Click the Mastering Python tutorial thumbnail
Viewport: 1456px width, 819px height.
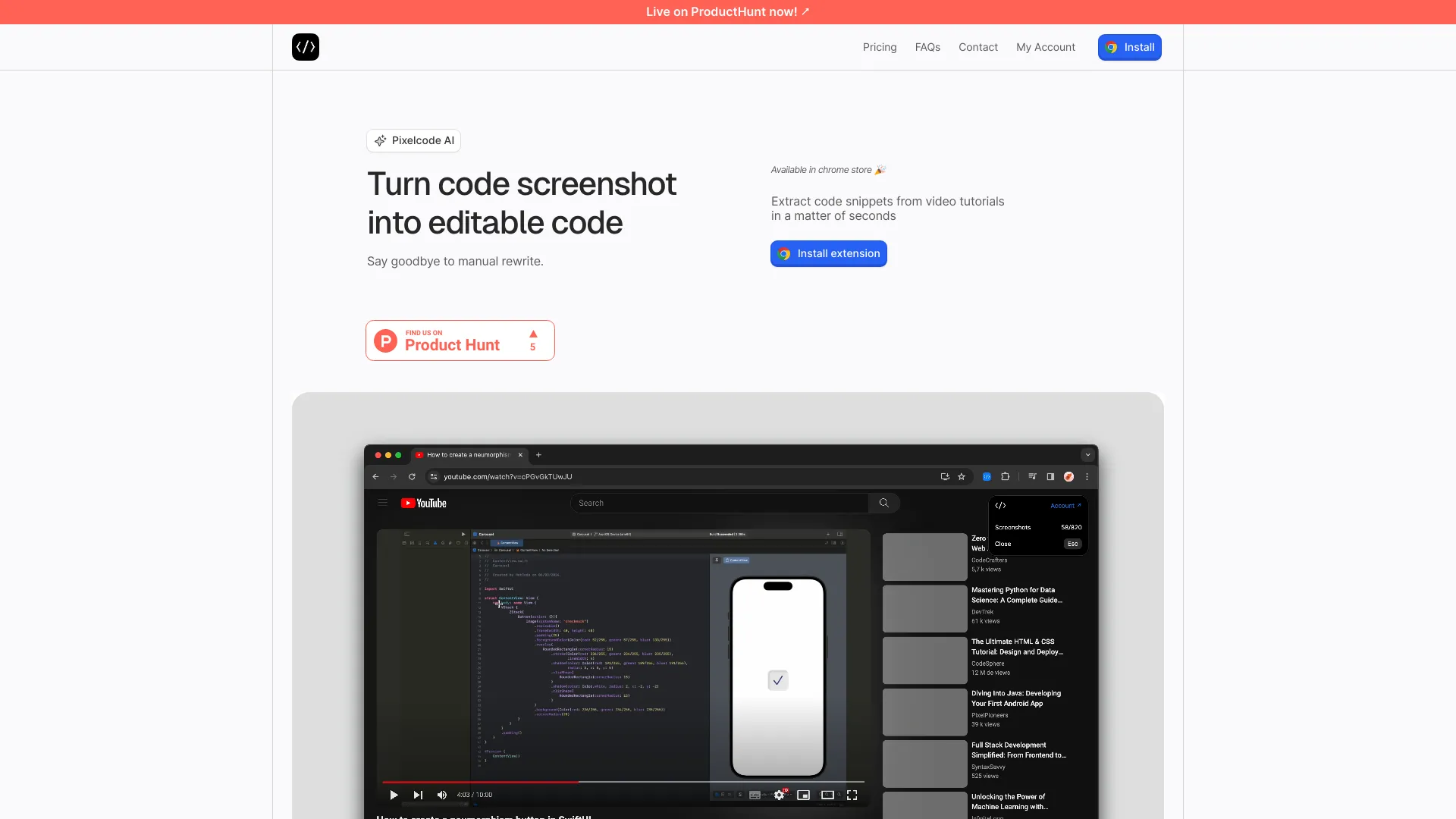[x=923, y=607]
